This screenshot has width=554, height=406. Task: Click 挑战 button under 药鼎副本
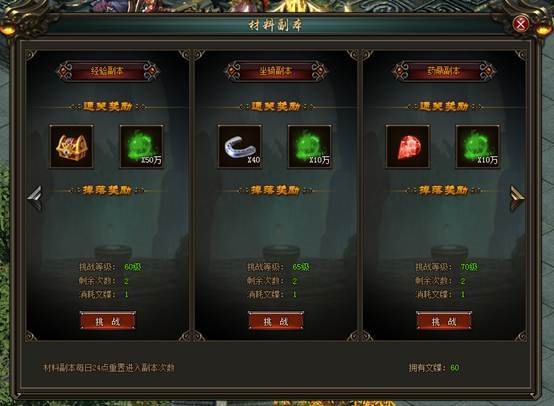(444, 321)
